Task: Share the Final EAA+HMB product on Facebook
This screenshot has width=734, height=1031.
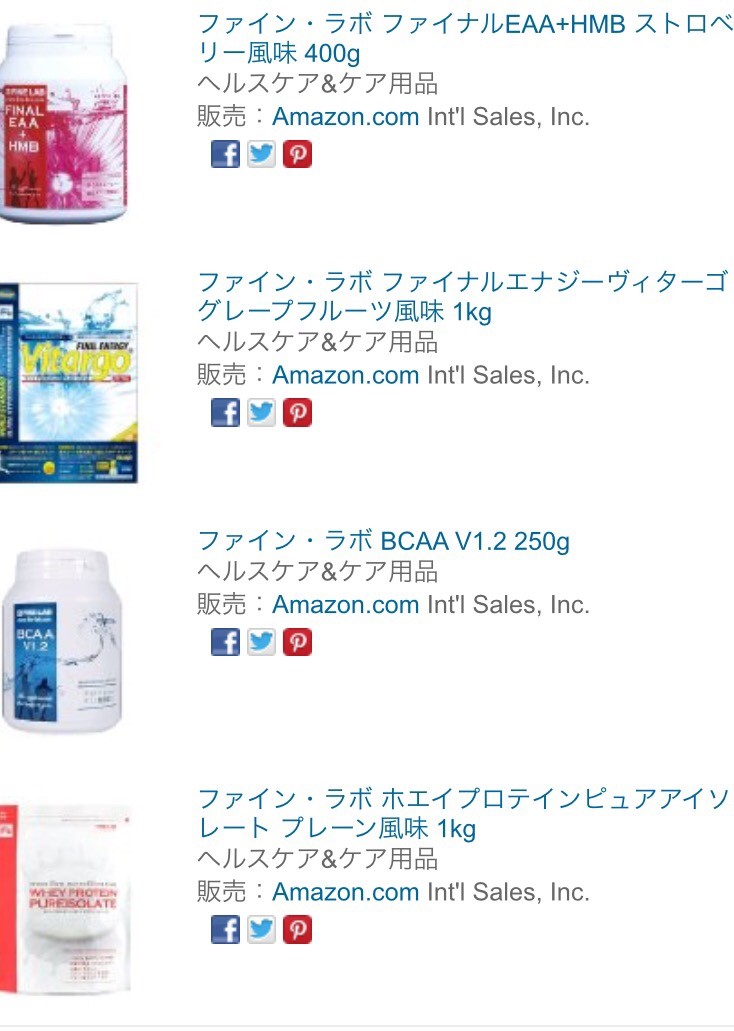Action: click(x=225, y=154)
